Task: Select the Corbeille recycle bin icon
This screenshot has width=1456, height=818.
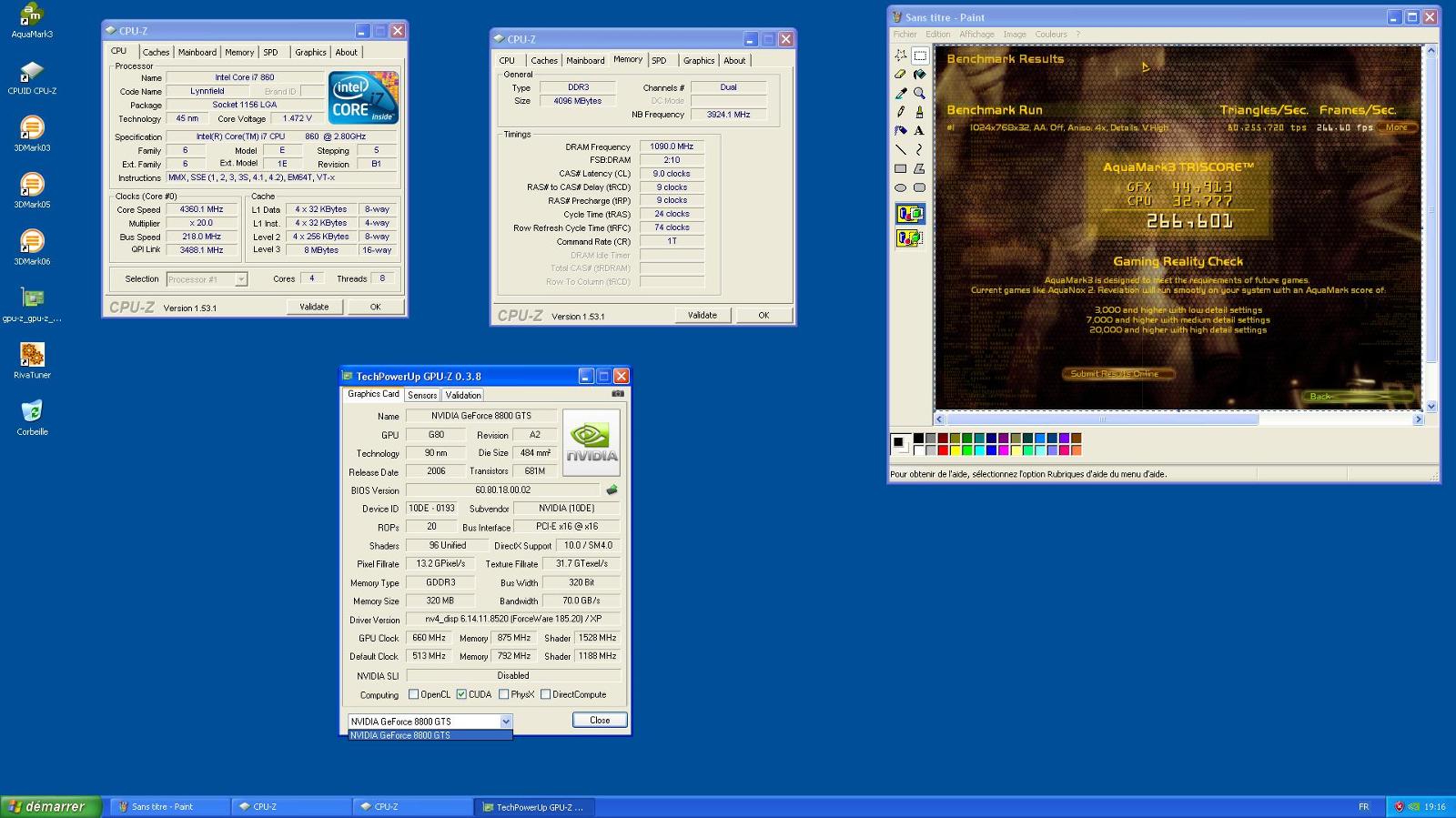Action: 32,418
